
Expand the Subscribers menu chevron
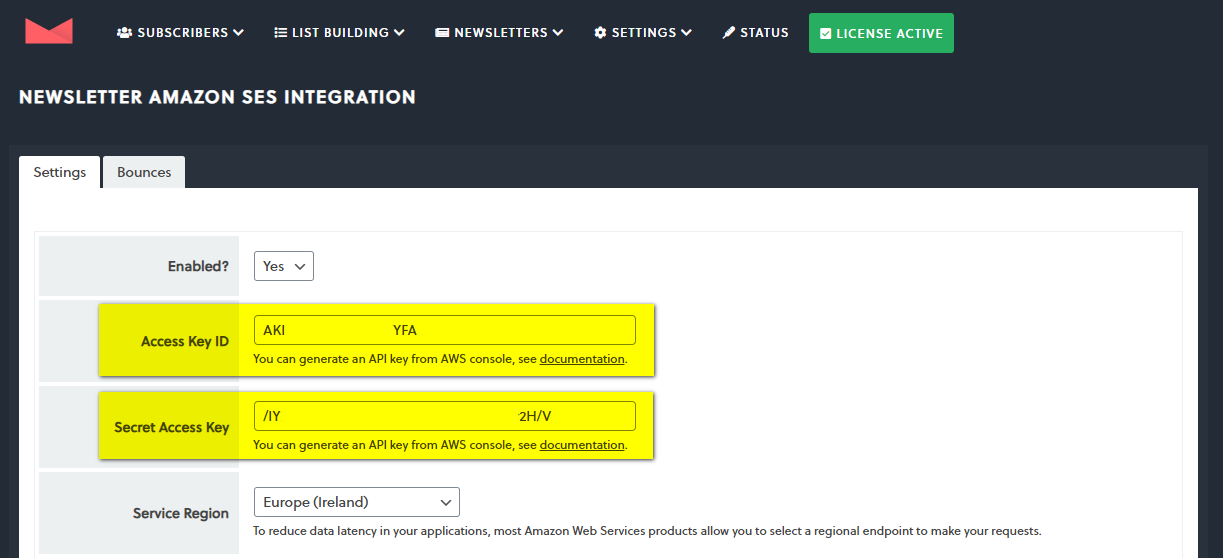pos(238,33)
